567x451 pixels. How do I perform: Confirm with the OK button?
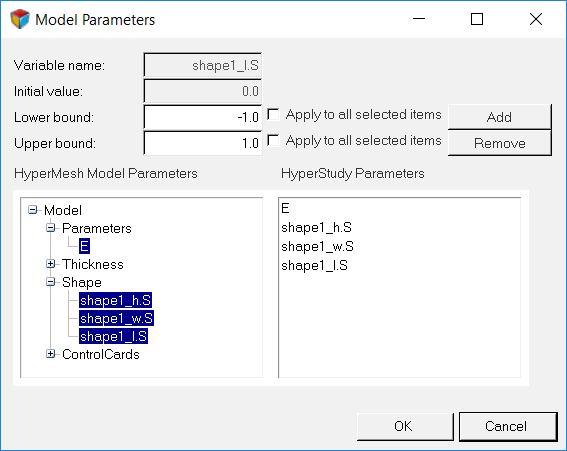click(405, 426)
